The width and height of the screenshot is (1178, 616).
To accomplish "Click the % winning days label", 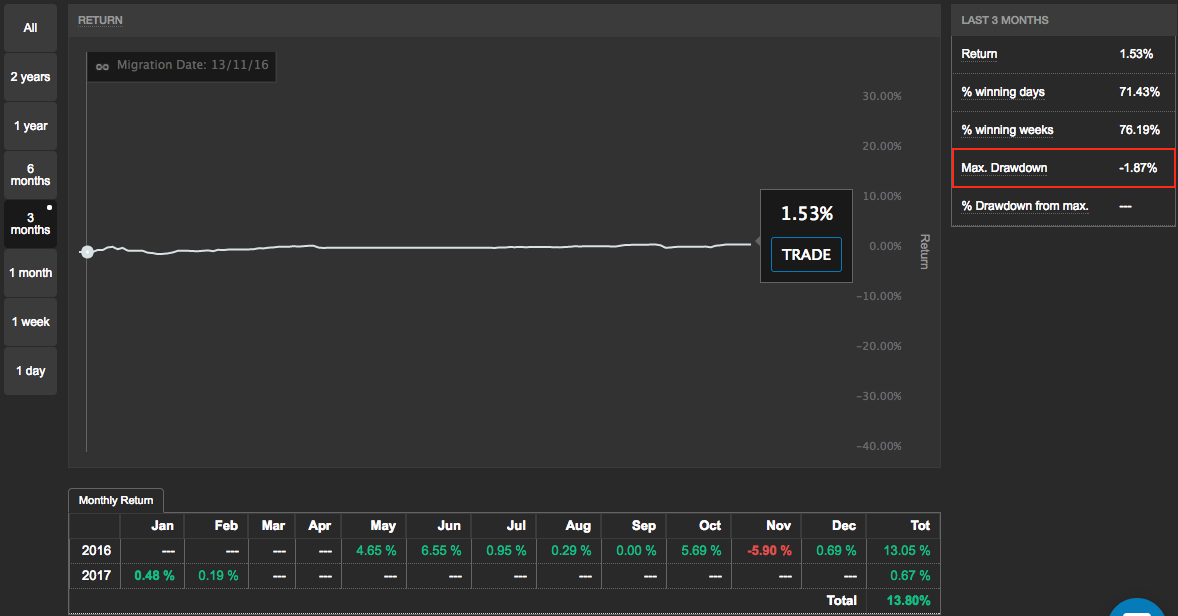I will click(1002, 92).
